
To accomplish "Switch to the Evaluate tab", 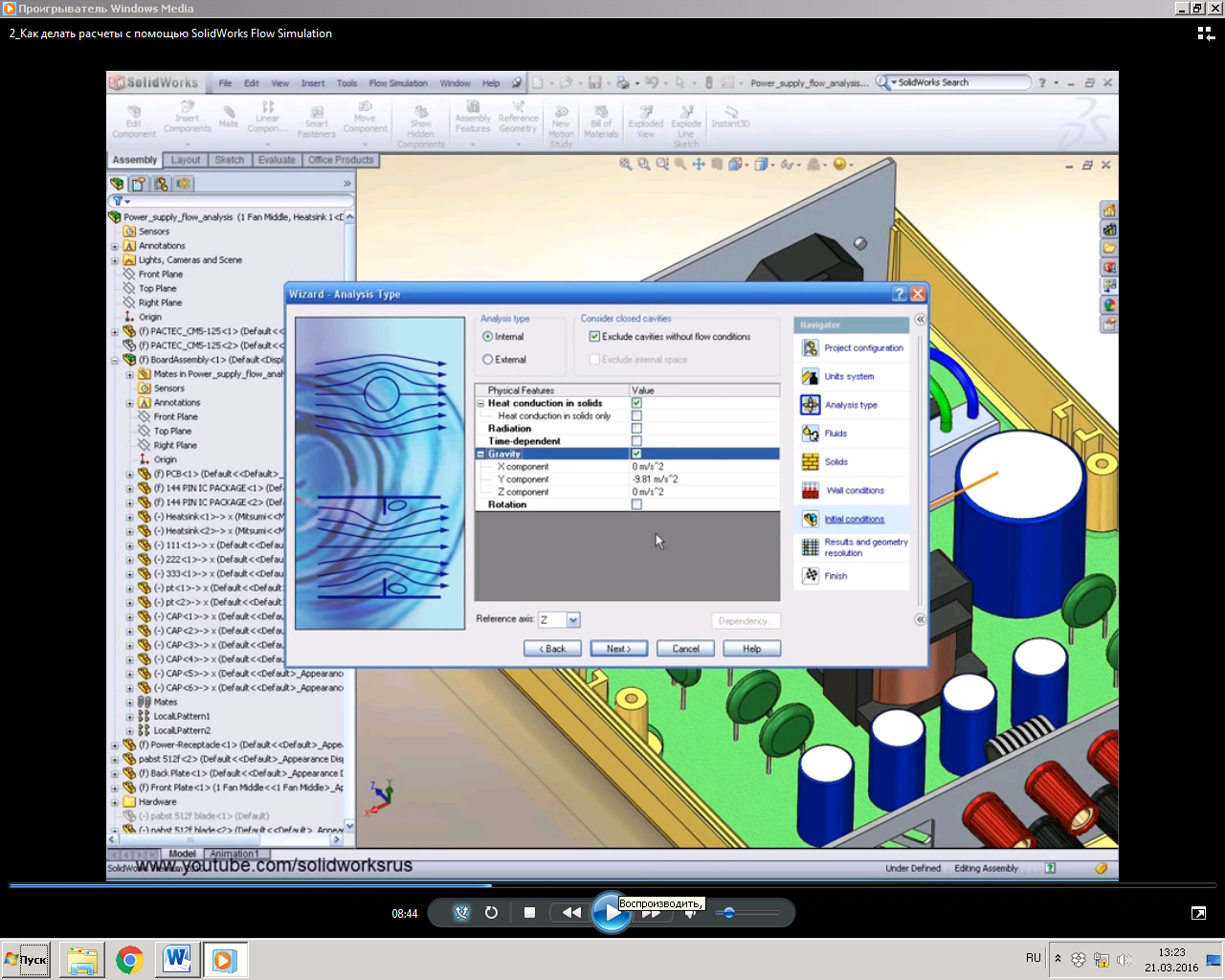I will (277, 160).
